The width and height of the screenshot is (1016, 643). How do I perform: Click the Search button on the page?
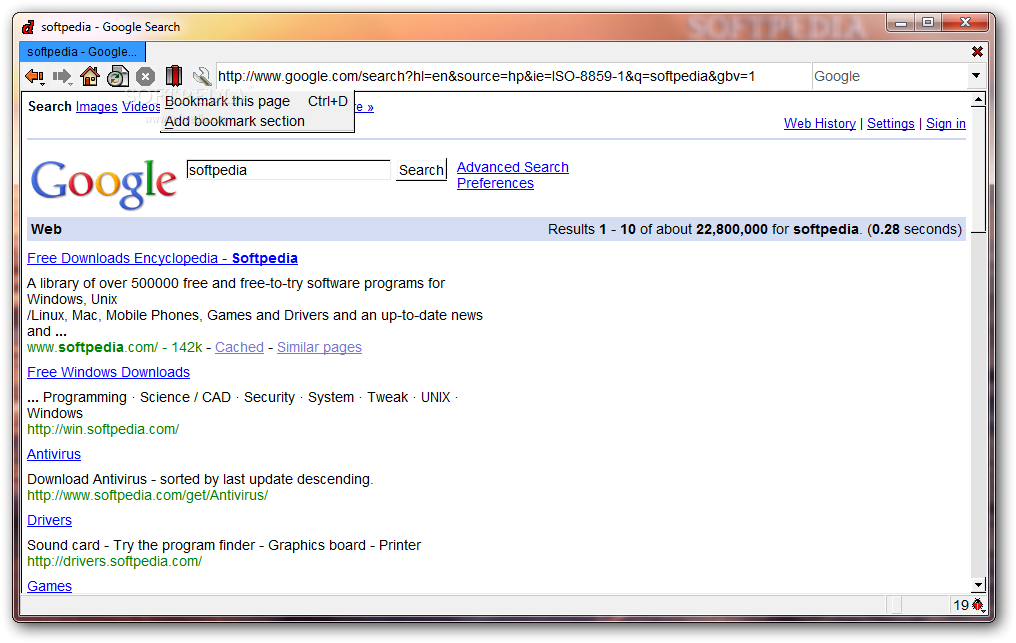421,170
